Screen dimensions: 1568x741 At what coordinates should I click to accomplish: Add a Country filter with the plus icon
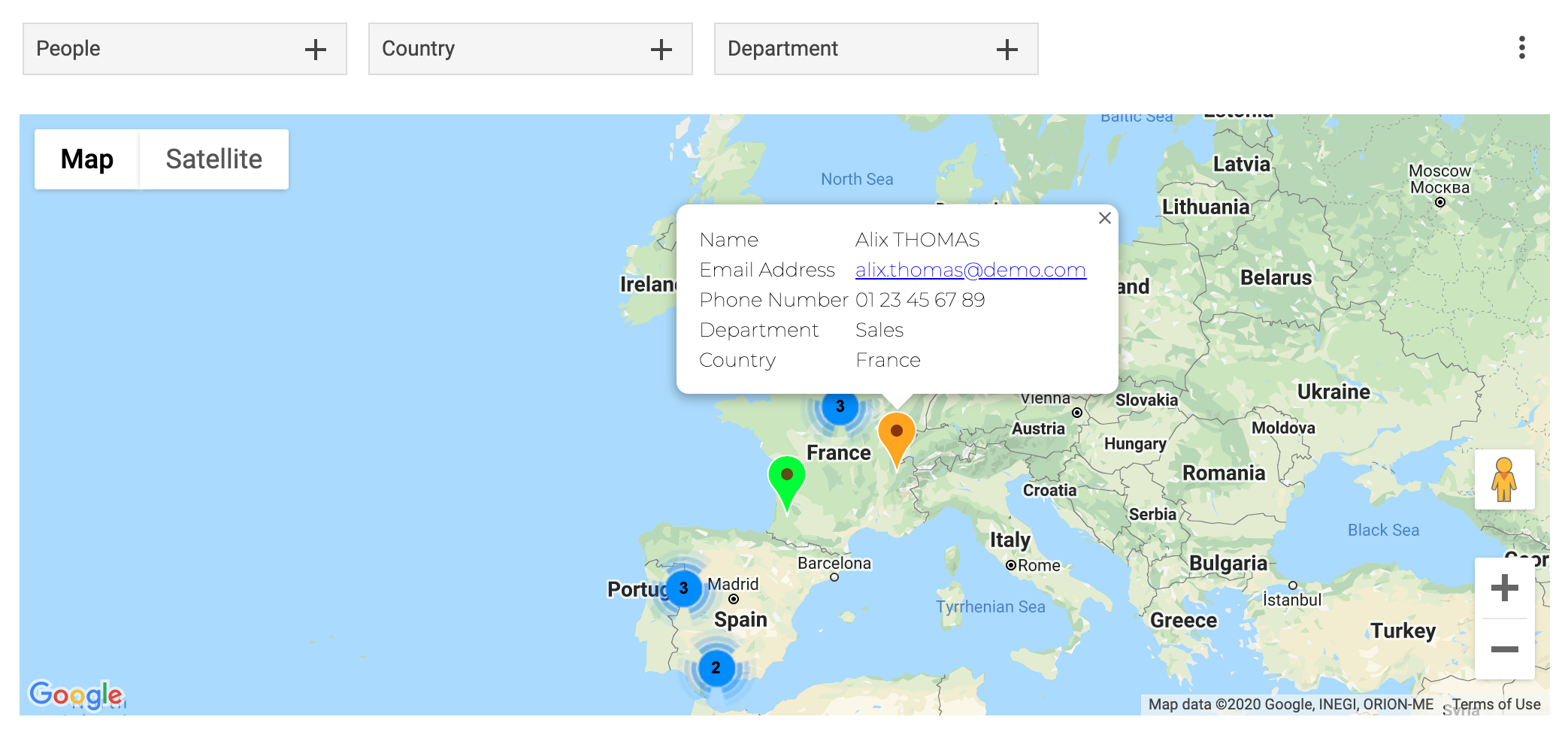[661, 49]
